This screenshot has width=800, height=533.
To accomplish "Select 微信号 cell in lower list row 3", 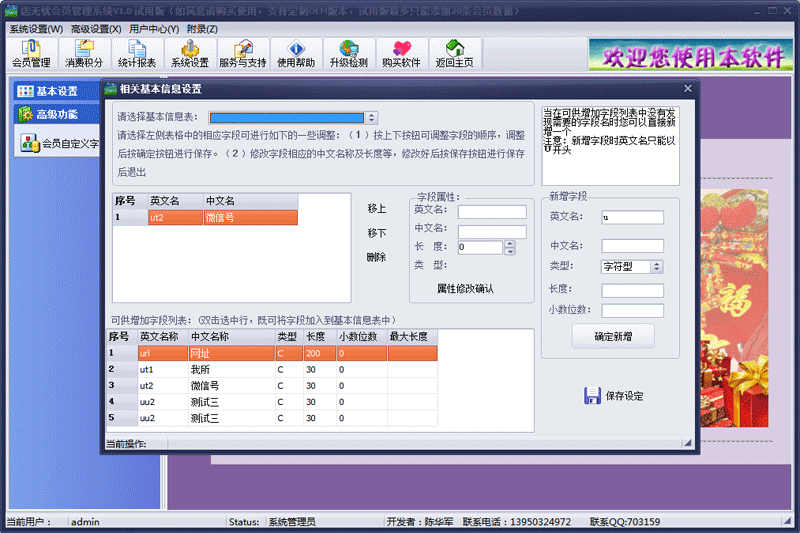I will click(x=232, y=386).
